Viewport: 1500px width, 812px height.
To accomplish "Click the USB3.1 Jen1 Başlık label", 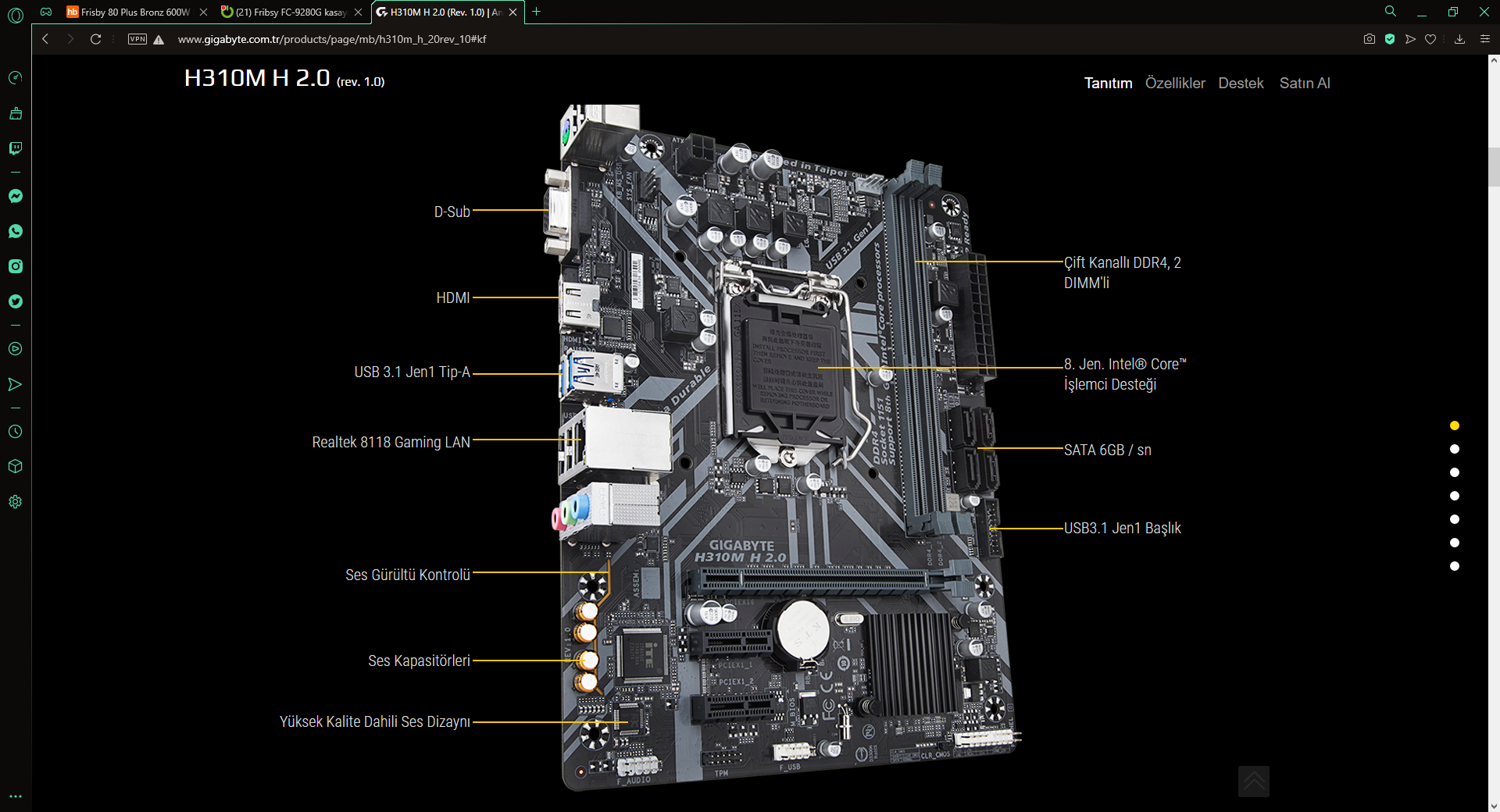I will [1123, 528].
